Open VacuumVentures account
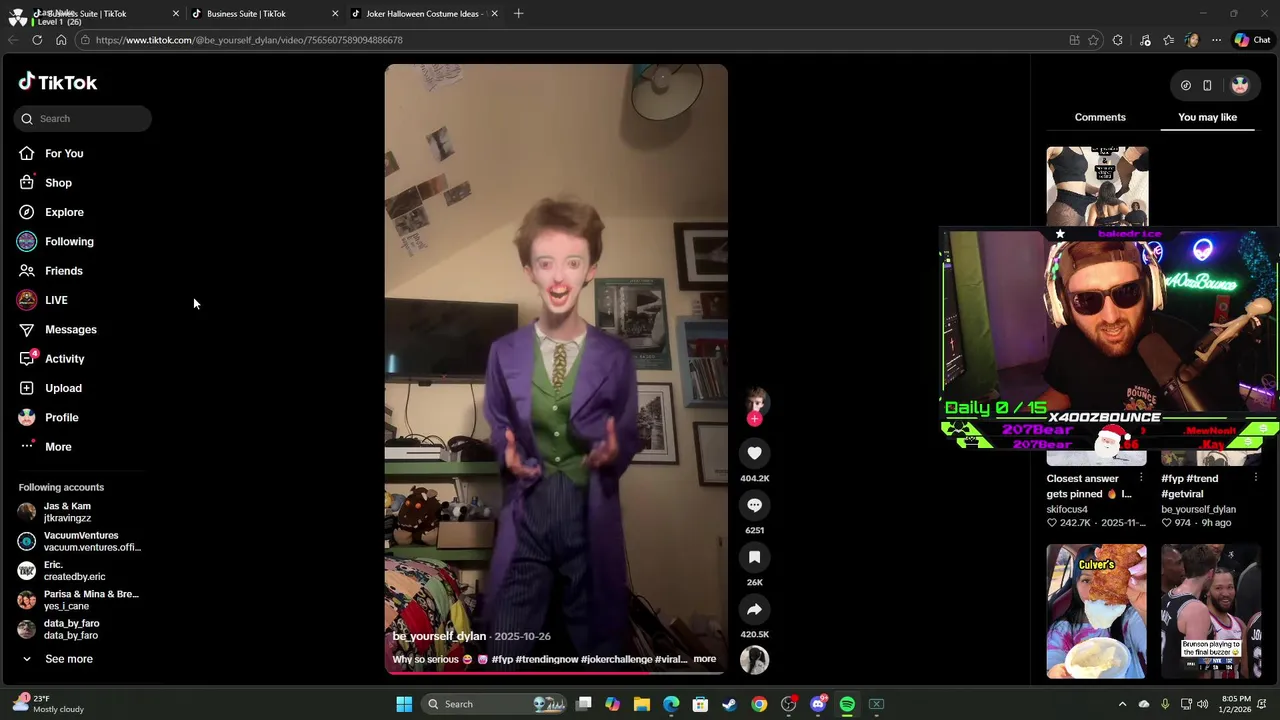 pos(80,541)
